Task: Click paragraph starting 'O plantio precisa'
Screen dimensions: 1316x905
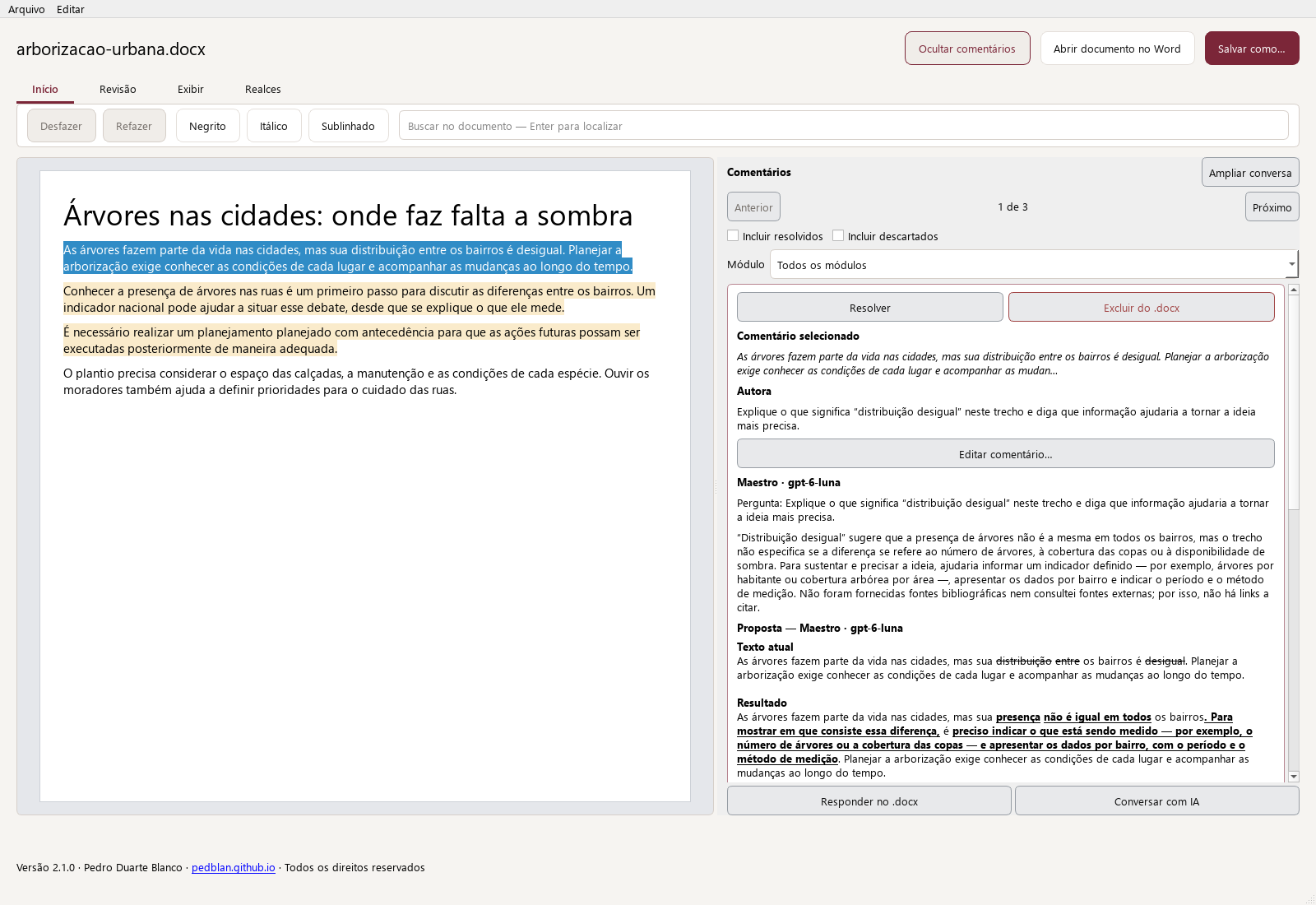Action: (356, 382)
